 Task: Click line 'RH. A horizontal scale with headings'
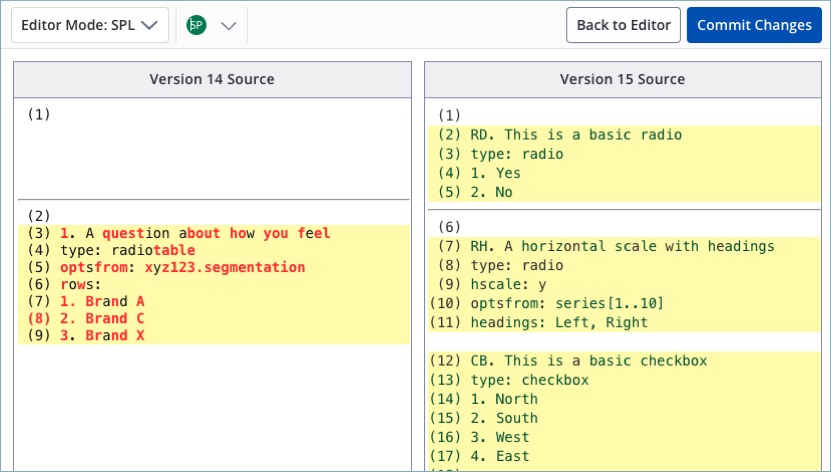coord(624,246)
